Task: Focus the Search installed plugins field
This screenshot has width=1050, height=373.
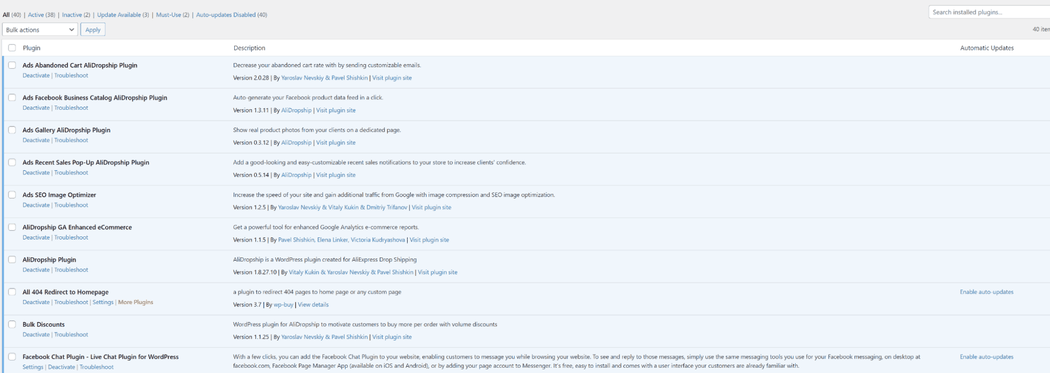Action: point(989,12)
